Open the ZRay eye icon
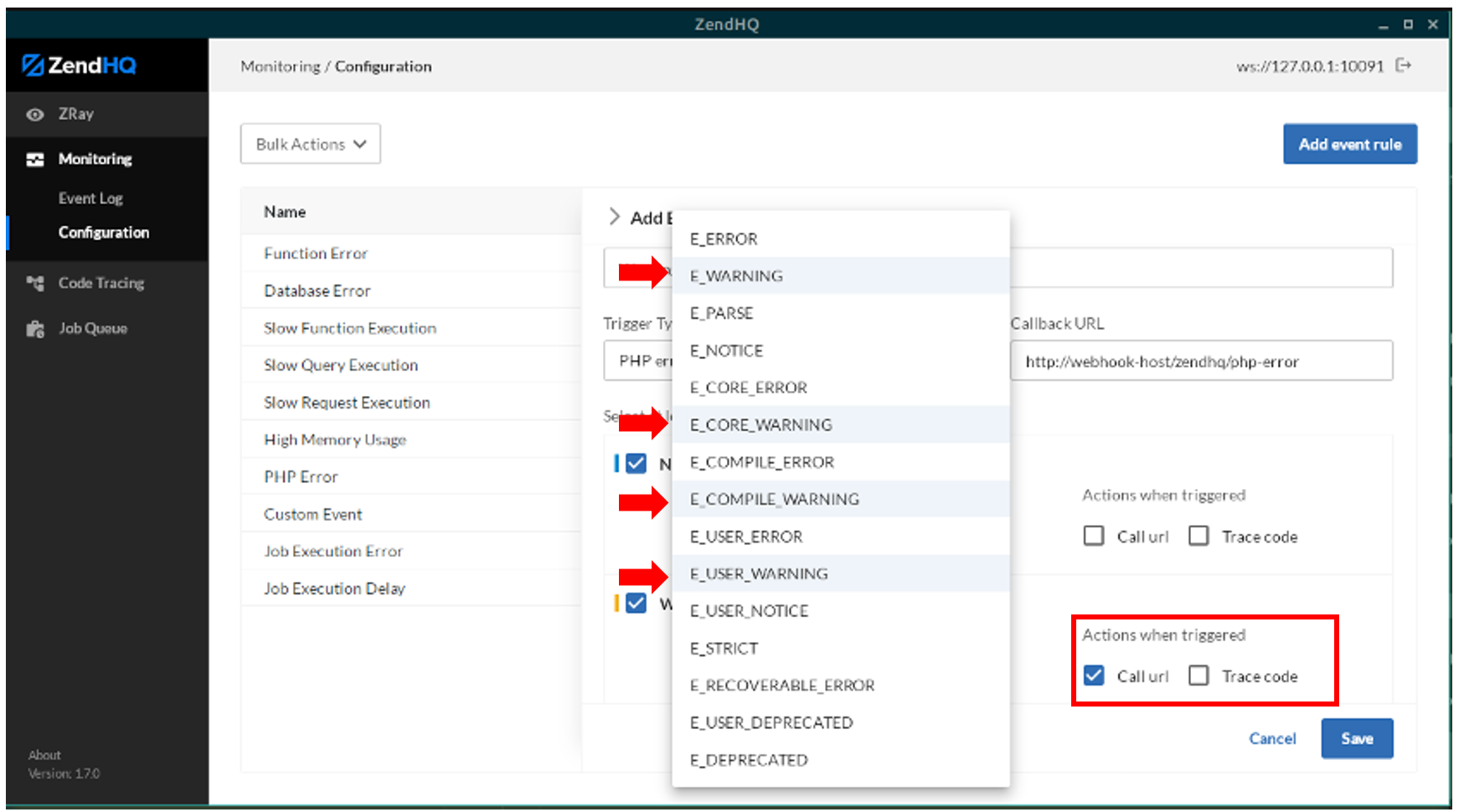 35,115
